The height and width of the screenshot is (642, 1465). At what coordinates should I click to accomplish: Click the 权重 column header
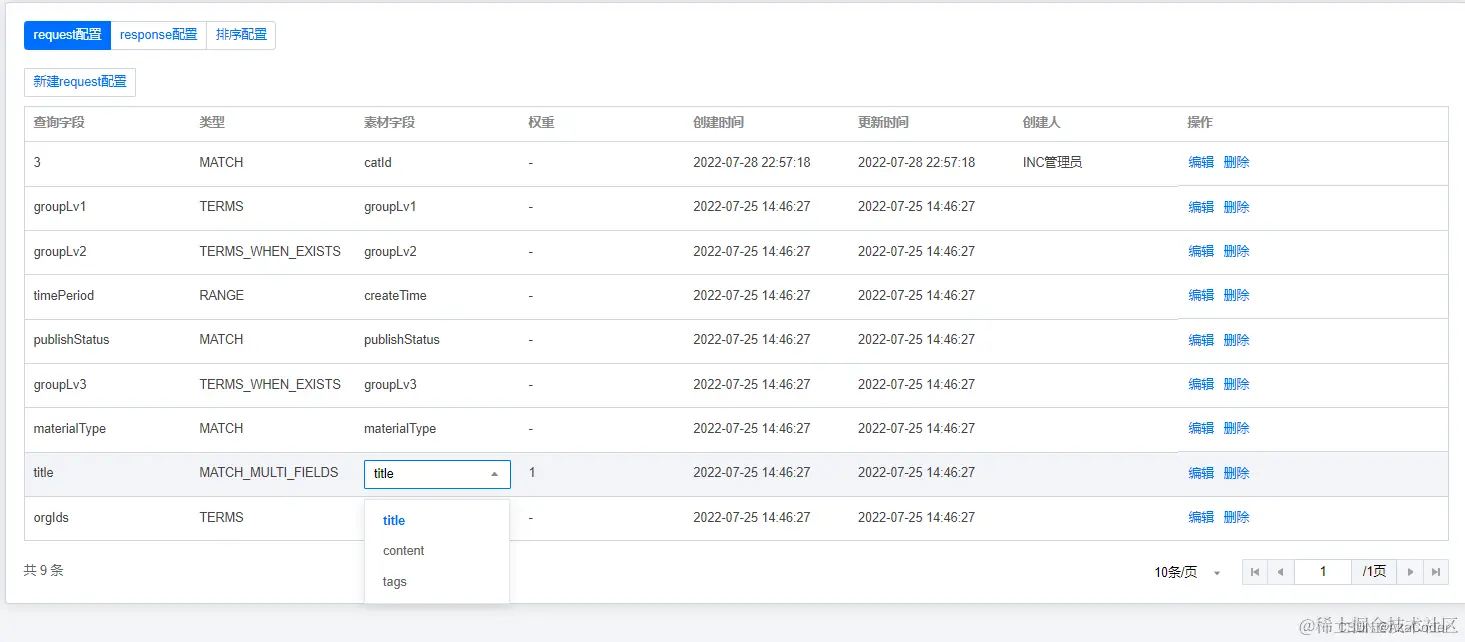point(541,123)
